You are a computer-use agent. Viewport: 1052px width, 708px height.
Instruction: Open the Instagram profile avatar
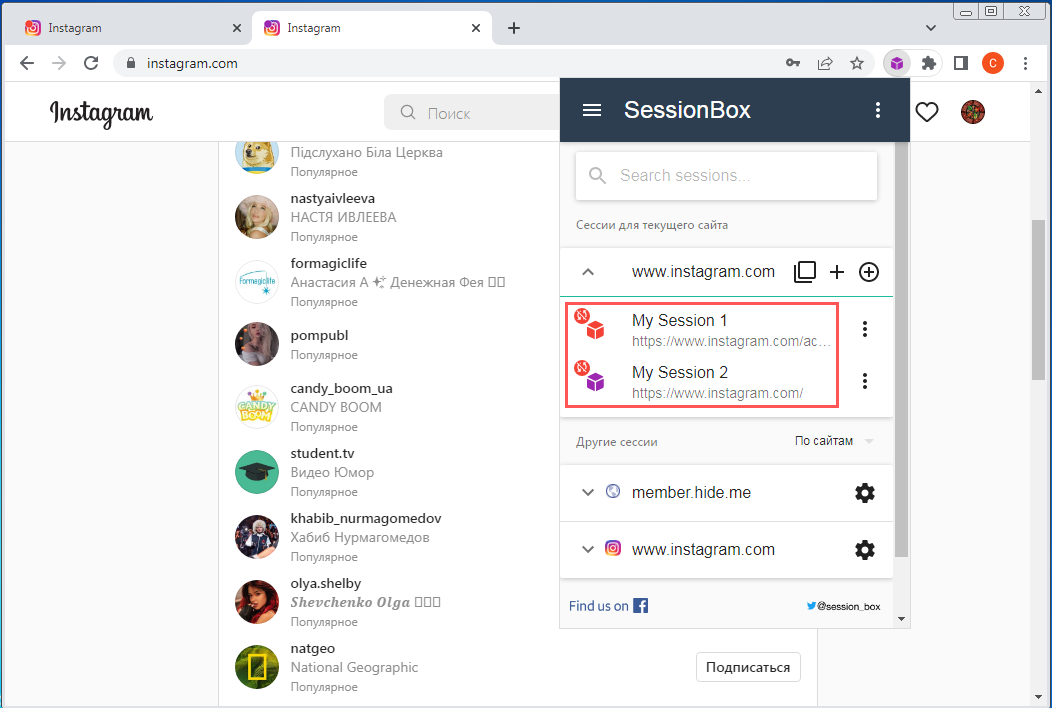tap(973, 112)
